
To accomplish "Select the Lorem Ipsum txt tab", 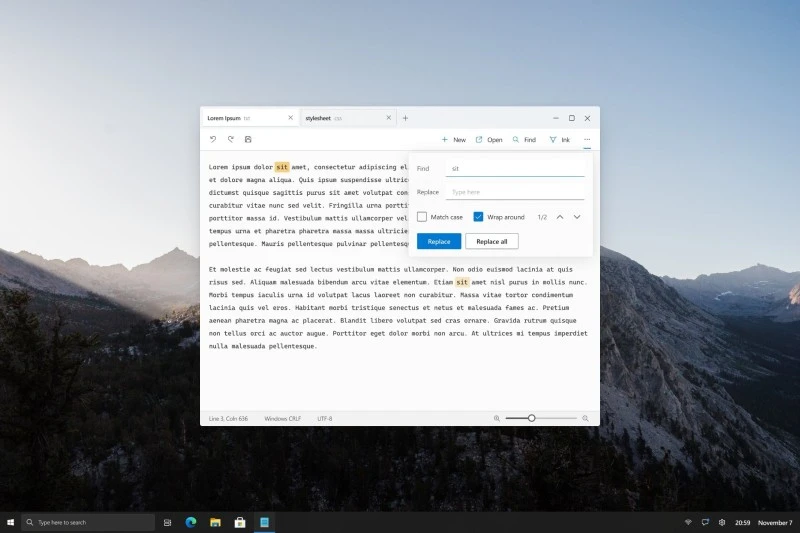I will 240,118.
